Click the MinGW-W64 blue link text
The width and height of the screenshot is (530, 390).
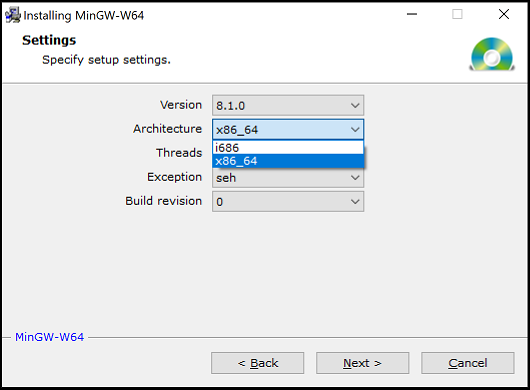click(x=49, y=337)
